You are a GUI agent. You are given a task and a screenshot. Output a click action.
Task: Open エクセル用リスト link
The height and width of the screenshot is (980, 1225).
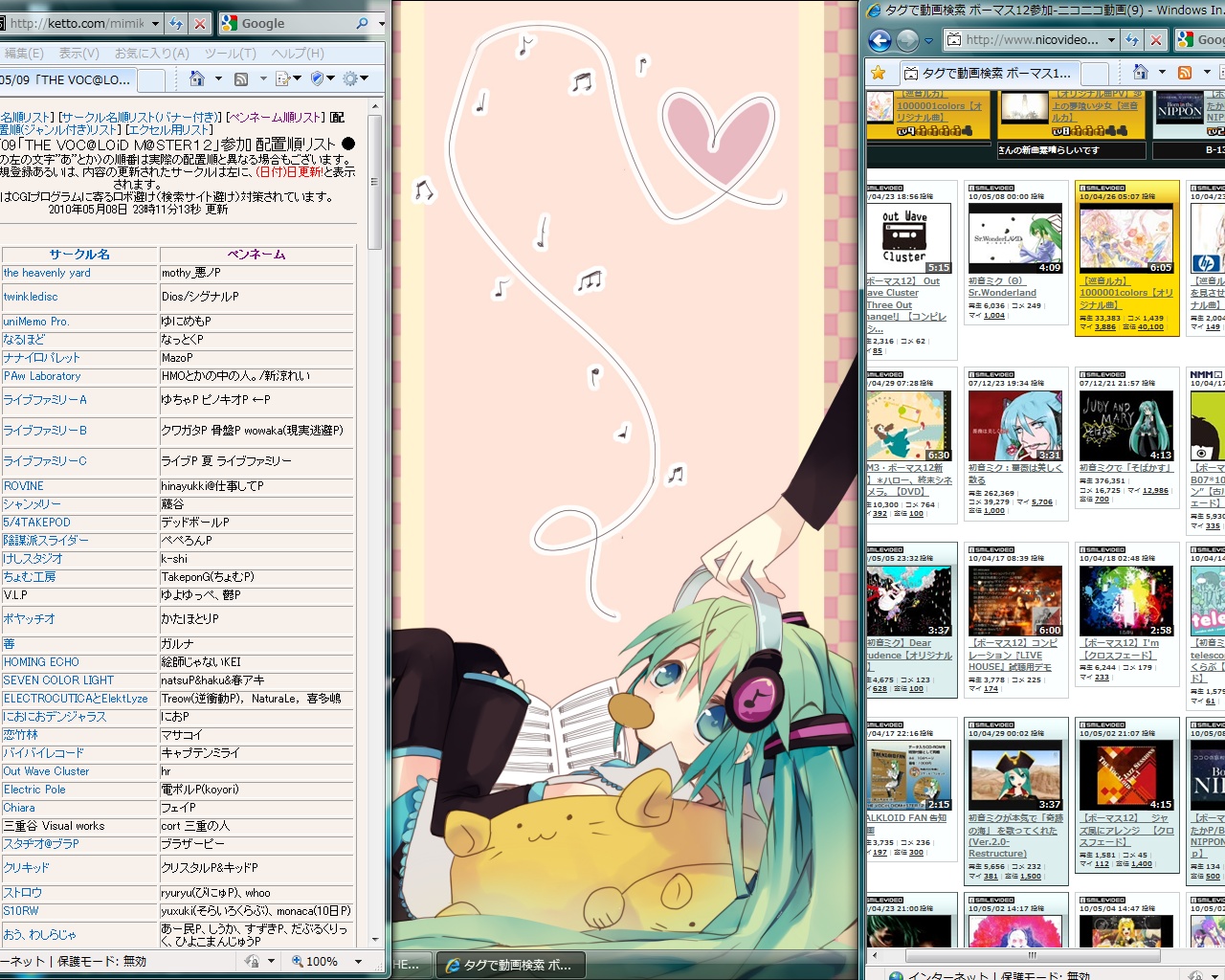coord(169,129)
